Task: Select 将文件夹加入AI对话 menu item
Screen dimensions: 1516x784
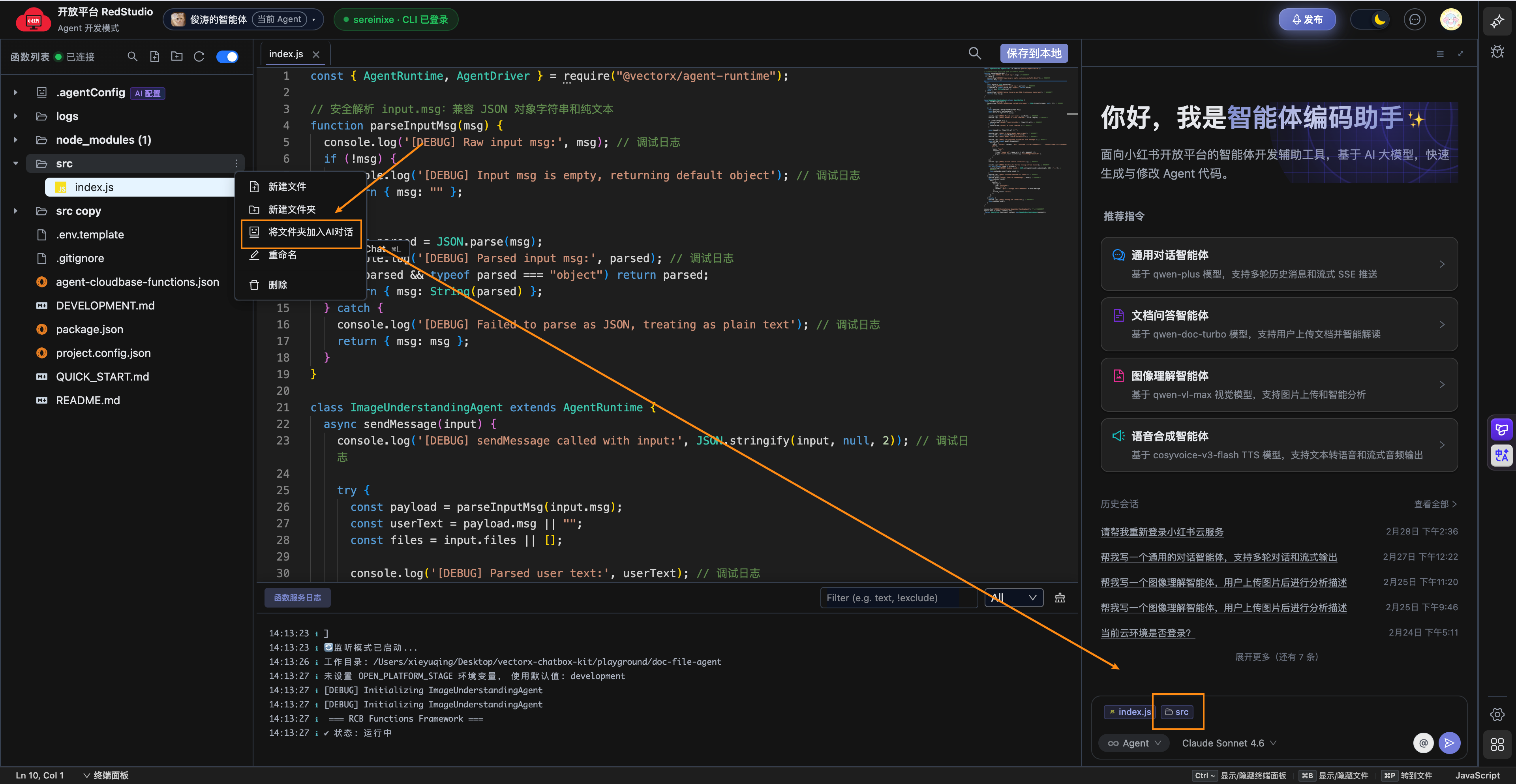Action: (301, 232)
